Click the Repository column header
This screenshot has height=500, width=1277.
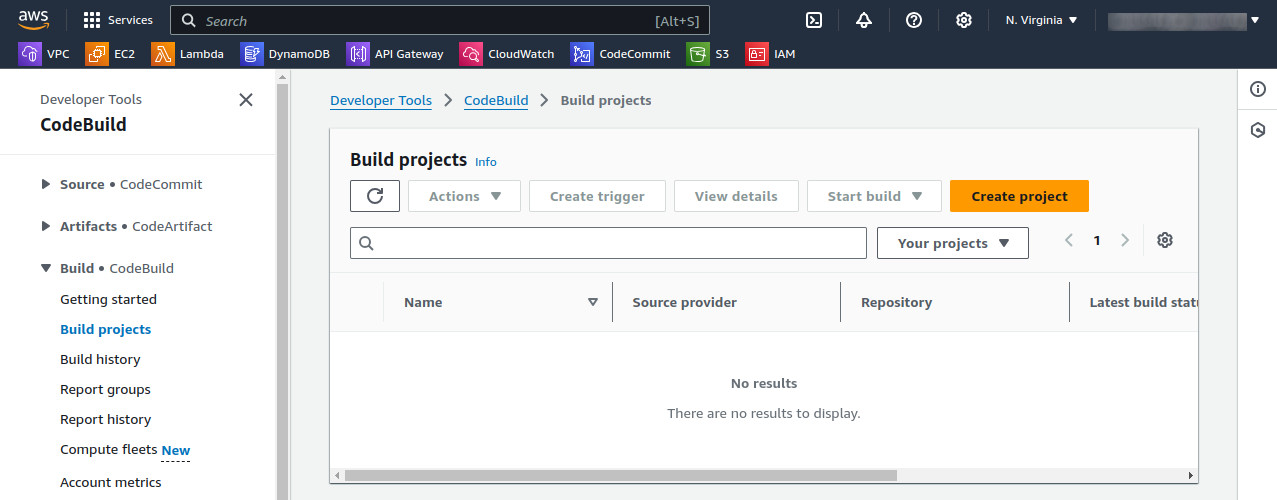(x=896, y=302)
